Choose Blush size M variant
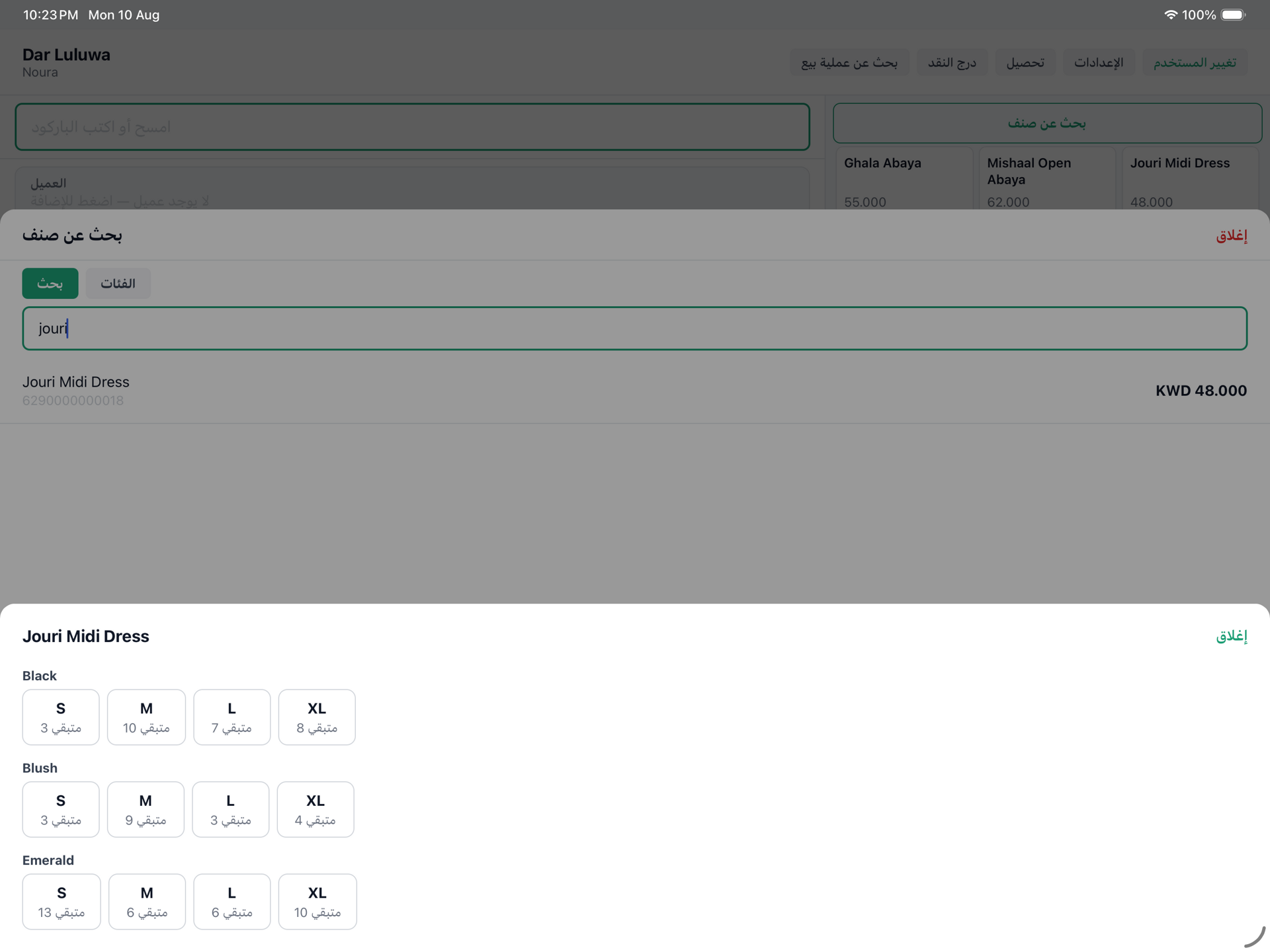The image size is (1270, 952). click(x=146, y=809)
